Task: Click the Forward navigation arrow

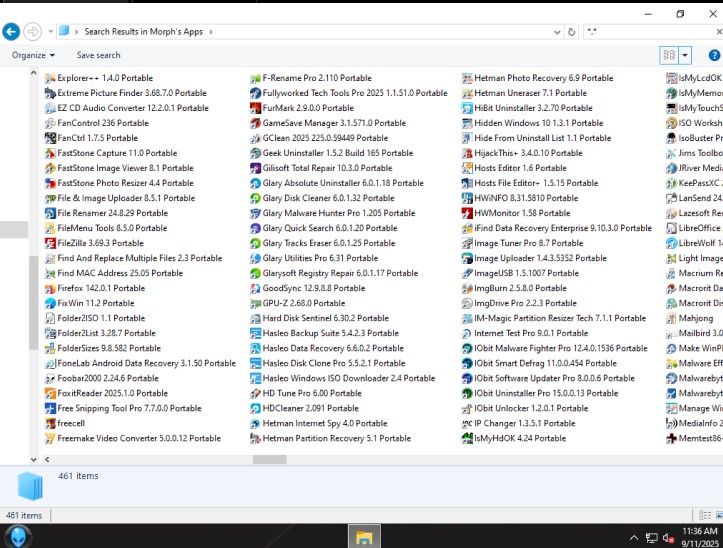Action: (x=32, y=32)
